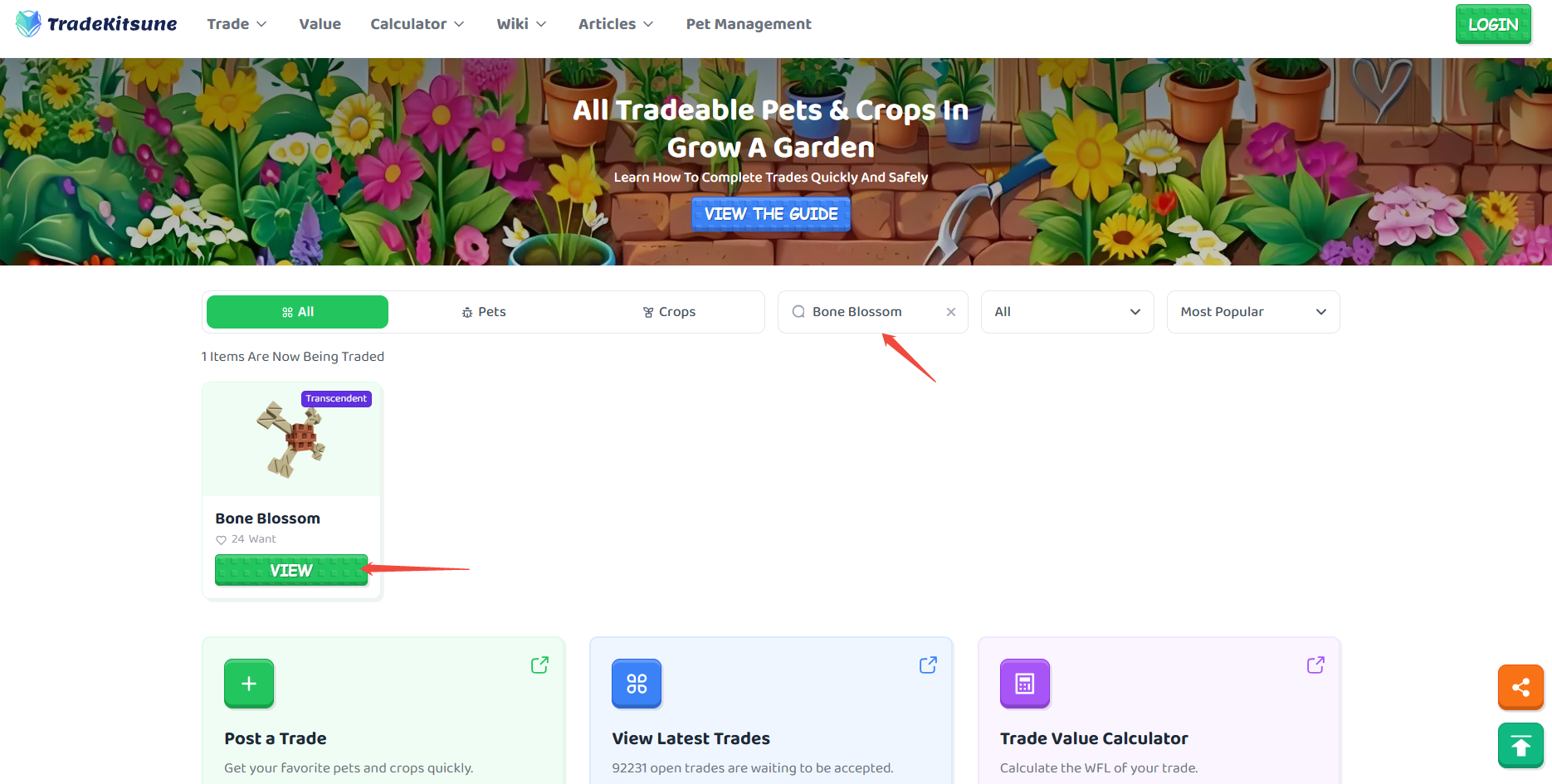
Task: Click 'Get your favorite pets and crops quickly' text
Action: pyautogui.click(x=349, y=768)
